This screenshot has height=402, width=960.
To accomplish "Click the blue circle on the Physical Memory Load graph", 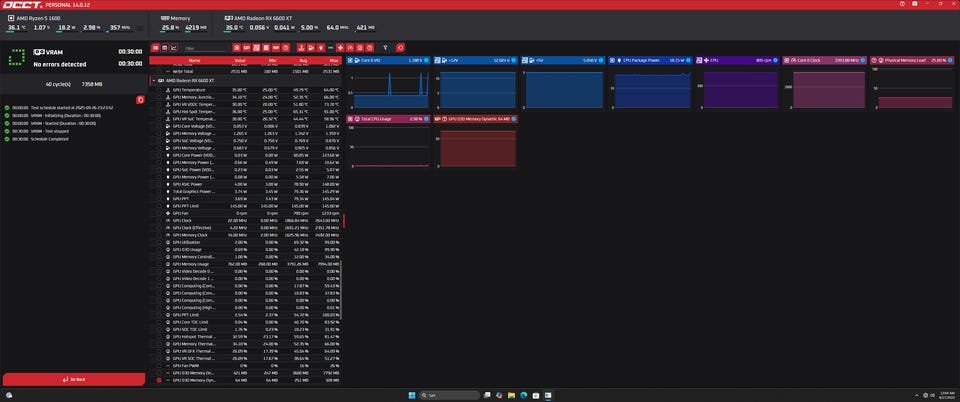I will (x=950, y=60).
